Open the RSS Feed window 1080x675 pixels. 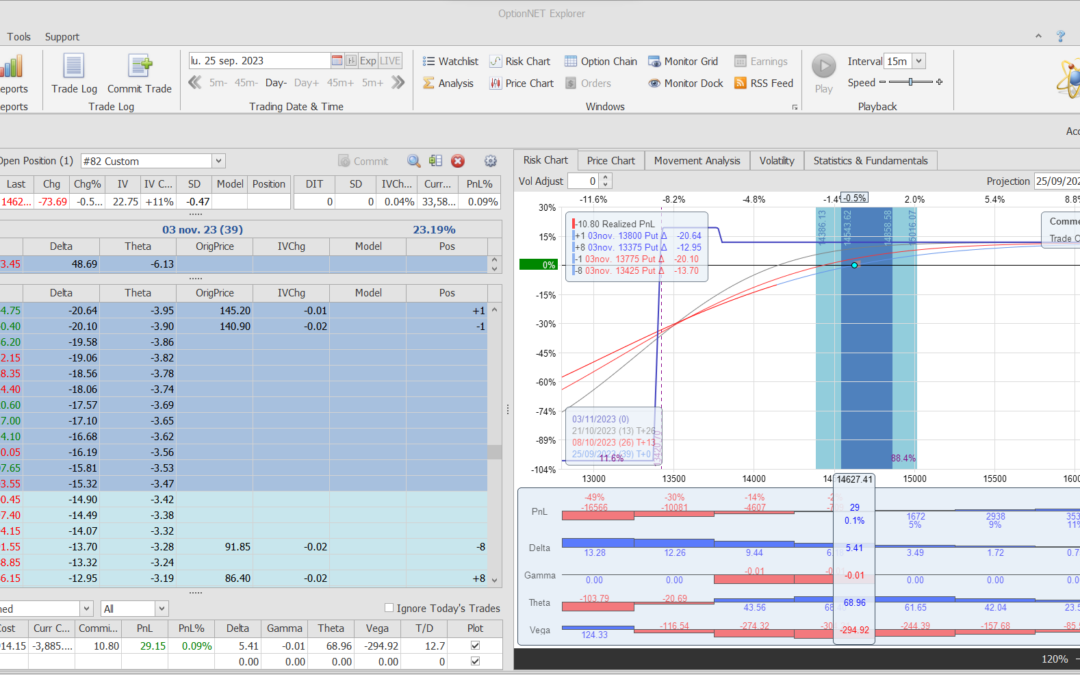pyautogui.click(x=763, y=83)
